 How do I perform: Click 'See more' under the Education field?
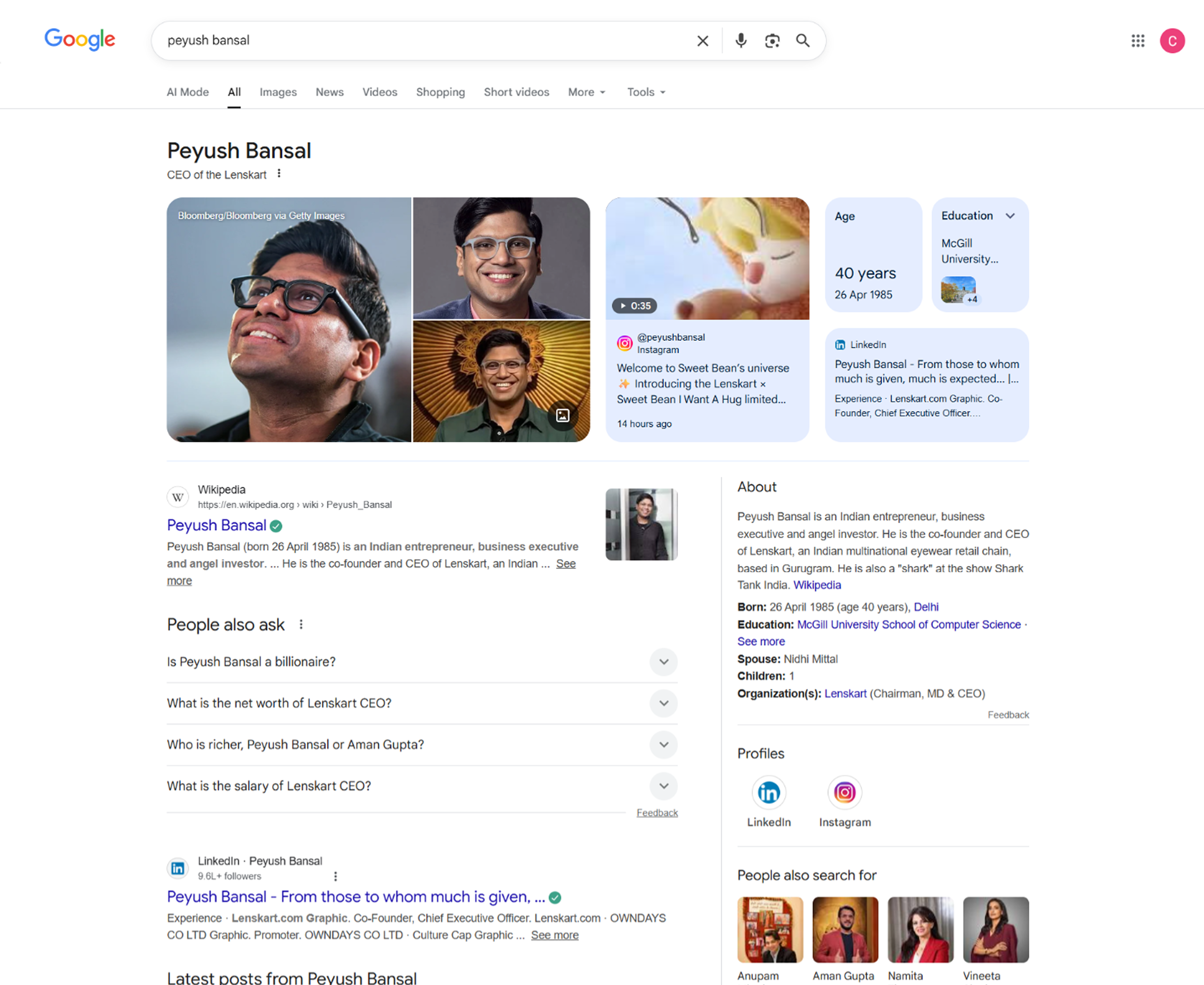click(x=761, y=641)
